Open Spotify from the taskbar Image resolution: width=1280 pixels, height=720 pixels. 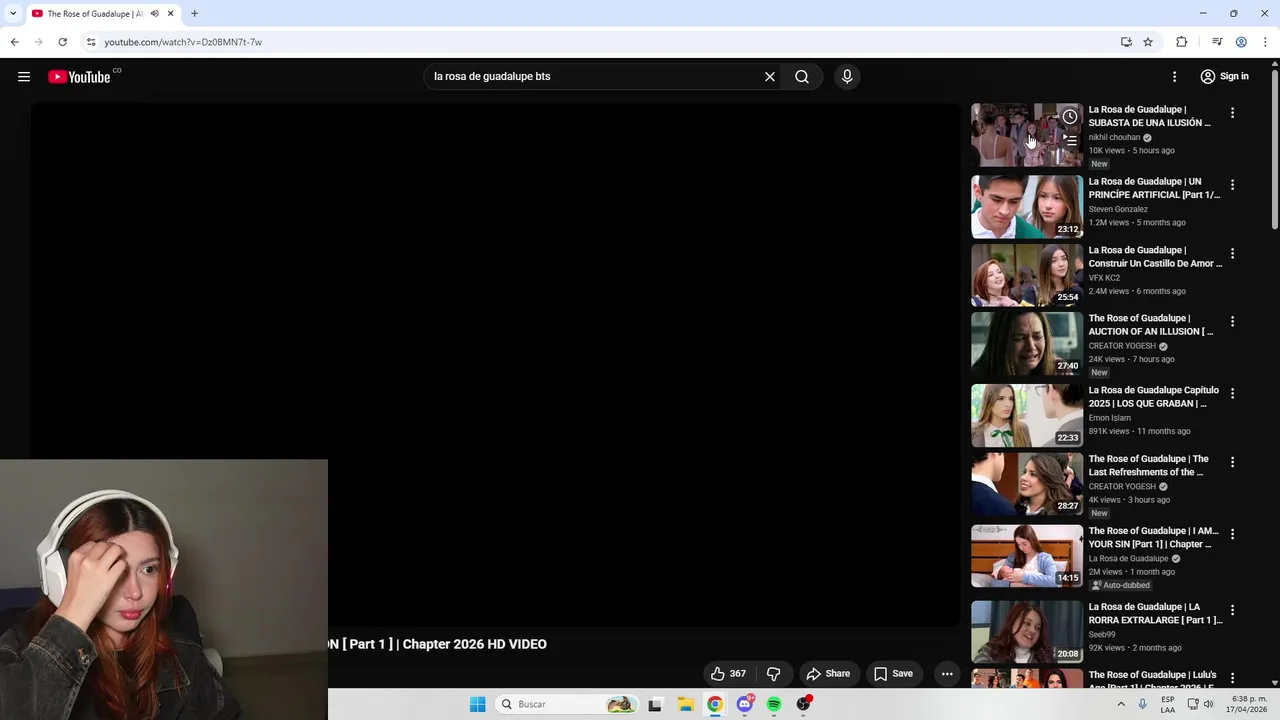click(x=774, y=704)
